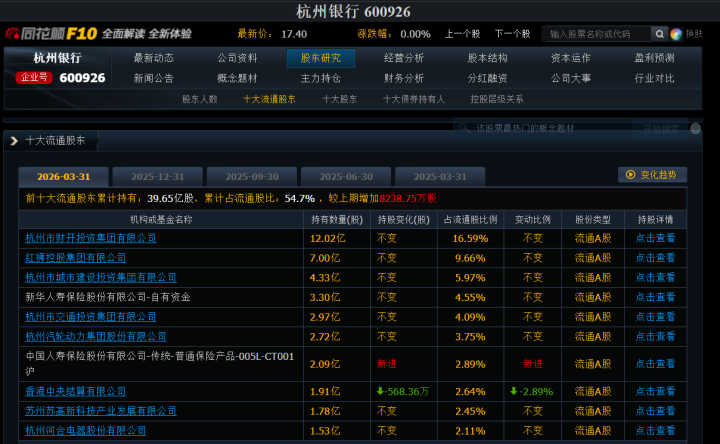This screenshot has width=720, height=444.
Task: Open the 最新动态 menu
Action: pyautogui.click(x=153, y=58)
